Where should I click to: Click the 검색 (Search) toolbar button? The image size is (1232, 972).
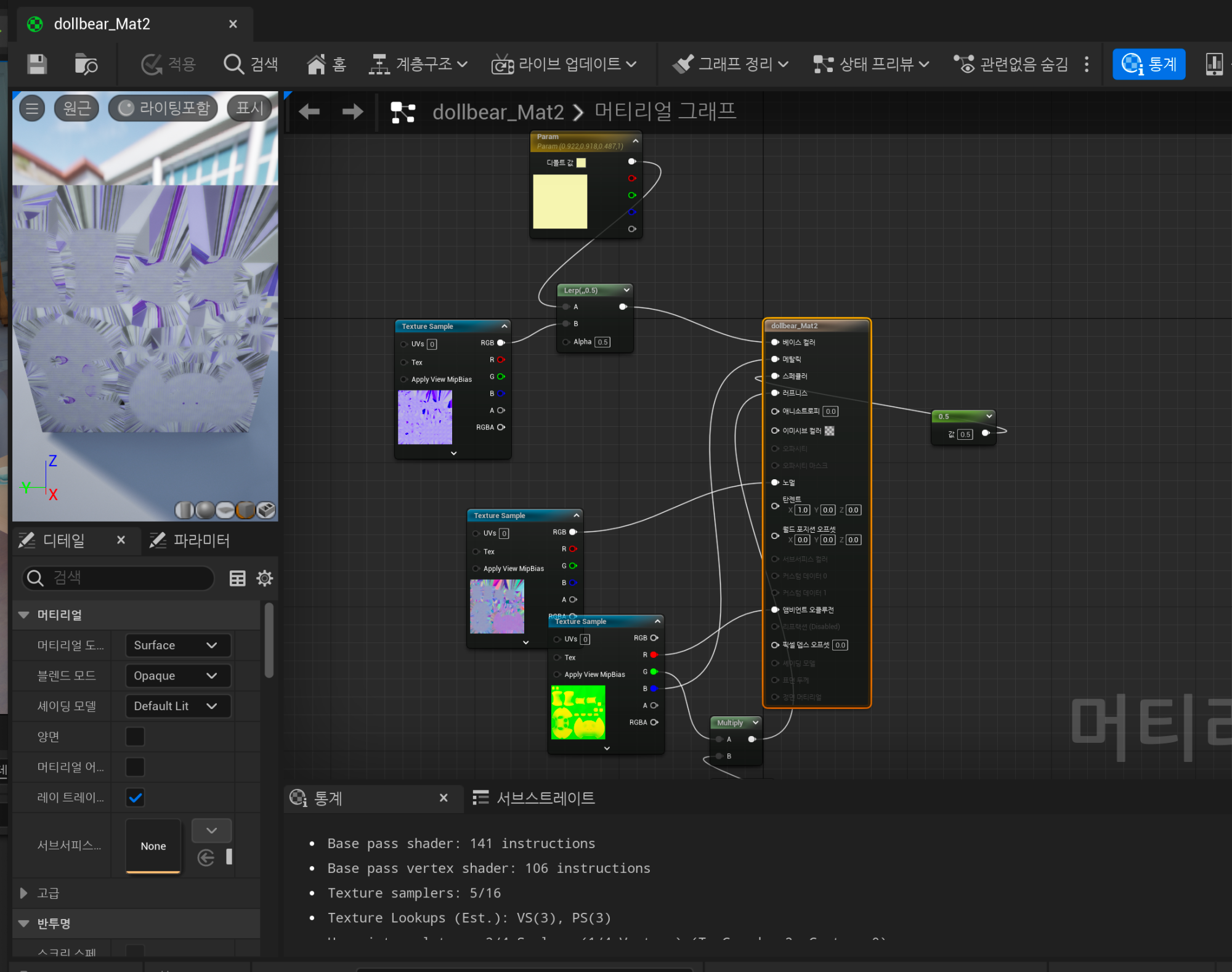pos(251,64)
